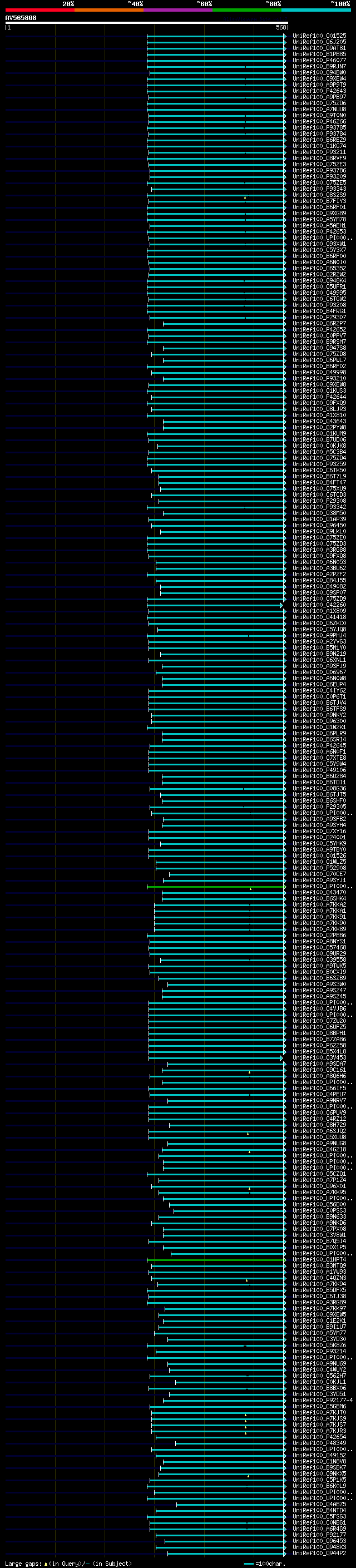Select the UniRef100_Q9XG89 label
The image size is (356, 1568).
point(319,214)
